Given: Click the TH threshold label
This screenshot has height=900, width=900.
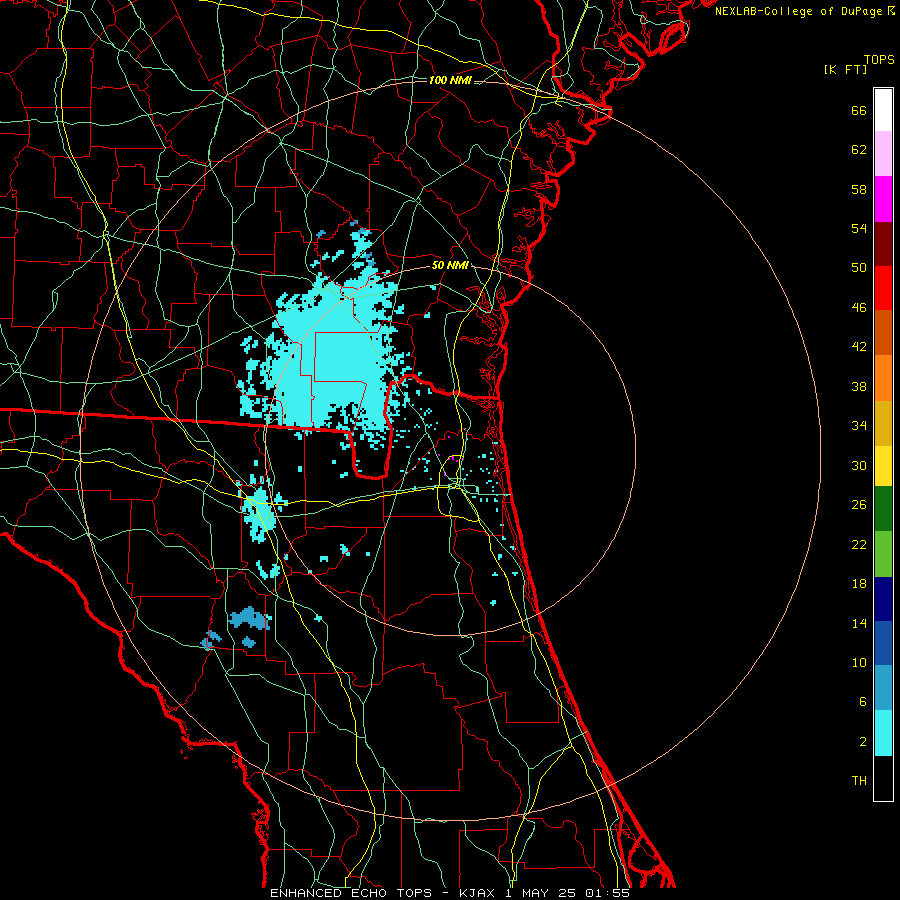Looking at the screenshot, I should 859,781.
